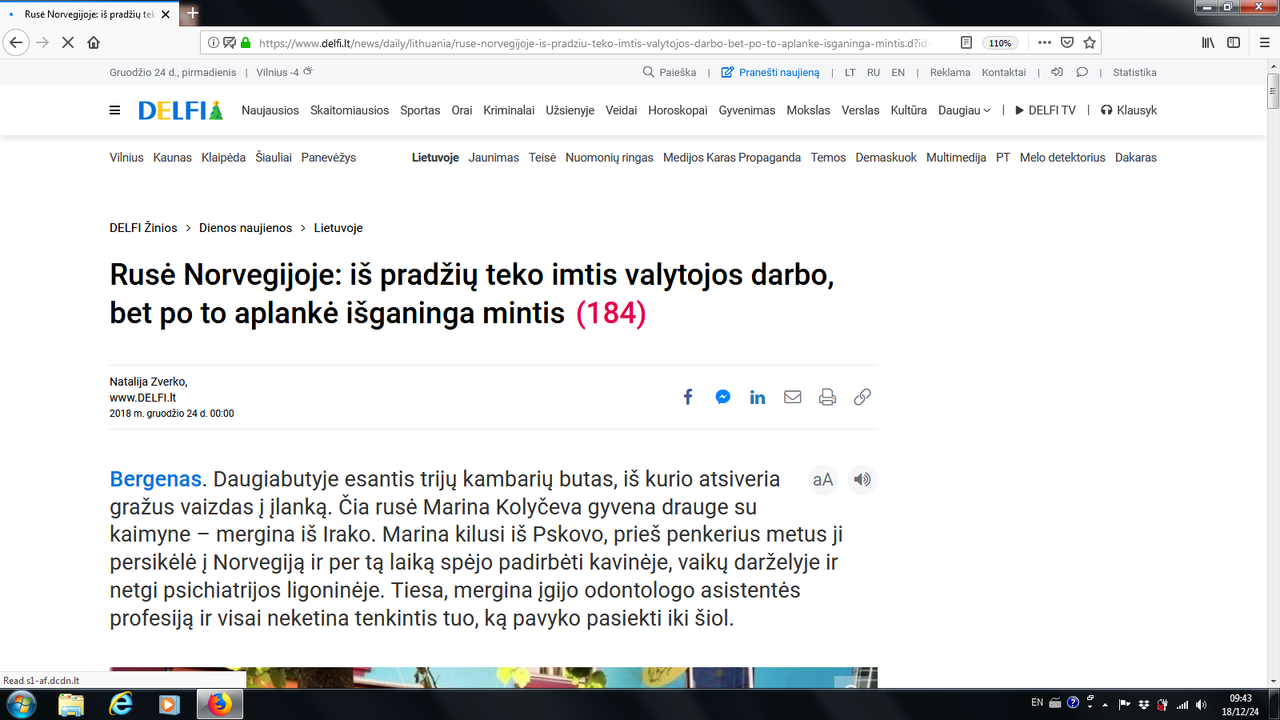
Task: Open Kriminalai section
Action: [x=509, y=111]
